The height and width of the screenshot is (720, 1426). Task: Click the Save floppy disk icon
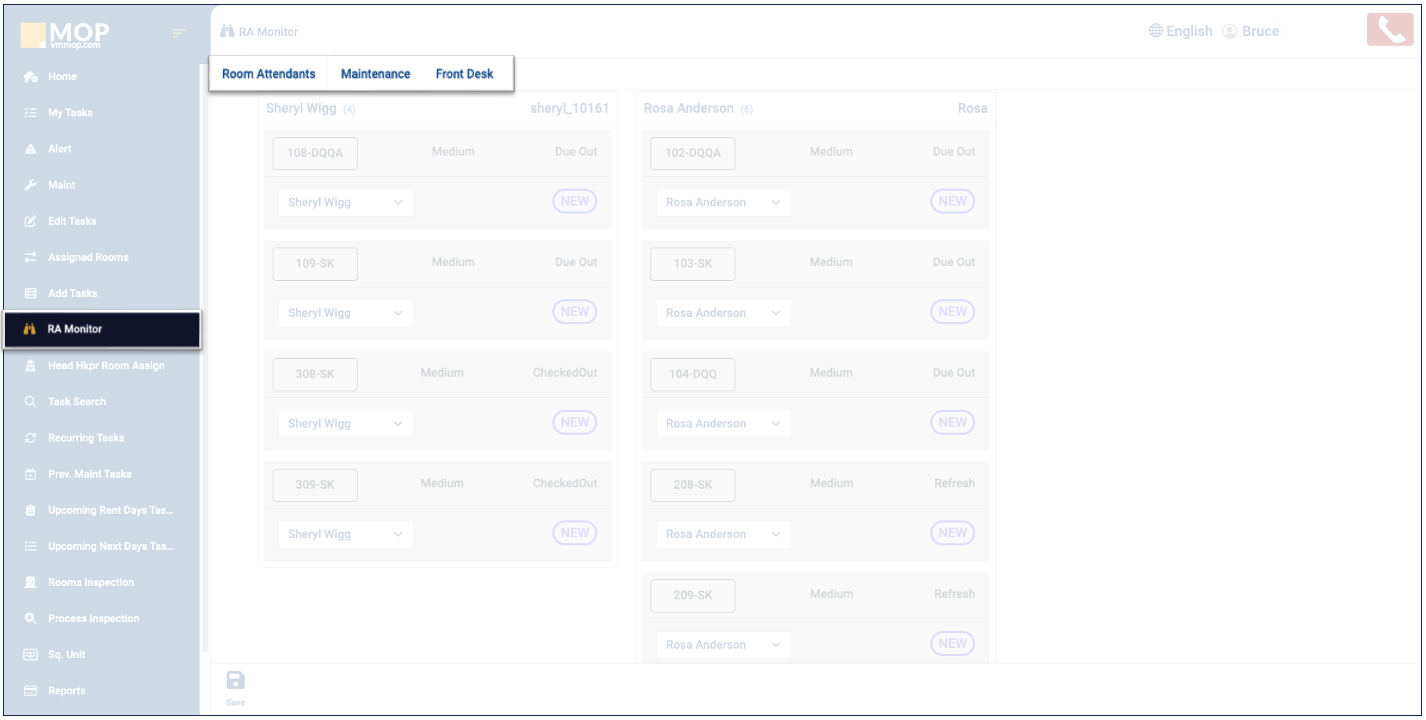[235, 682]
